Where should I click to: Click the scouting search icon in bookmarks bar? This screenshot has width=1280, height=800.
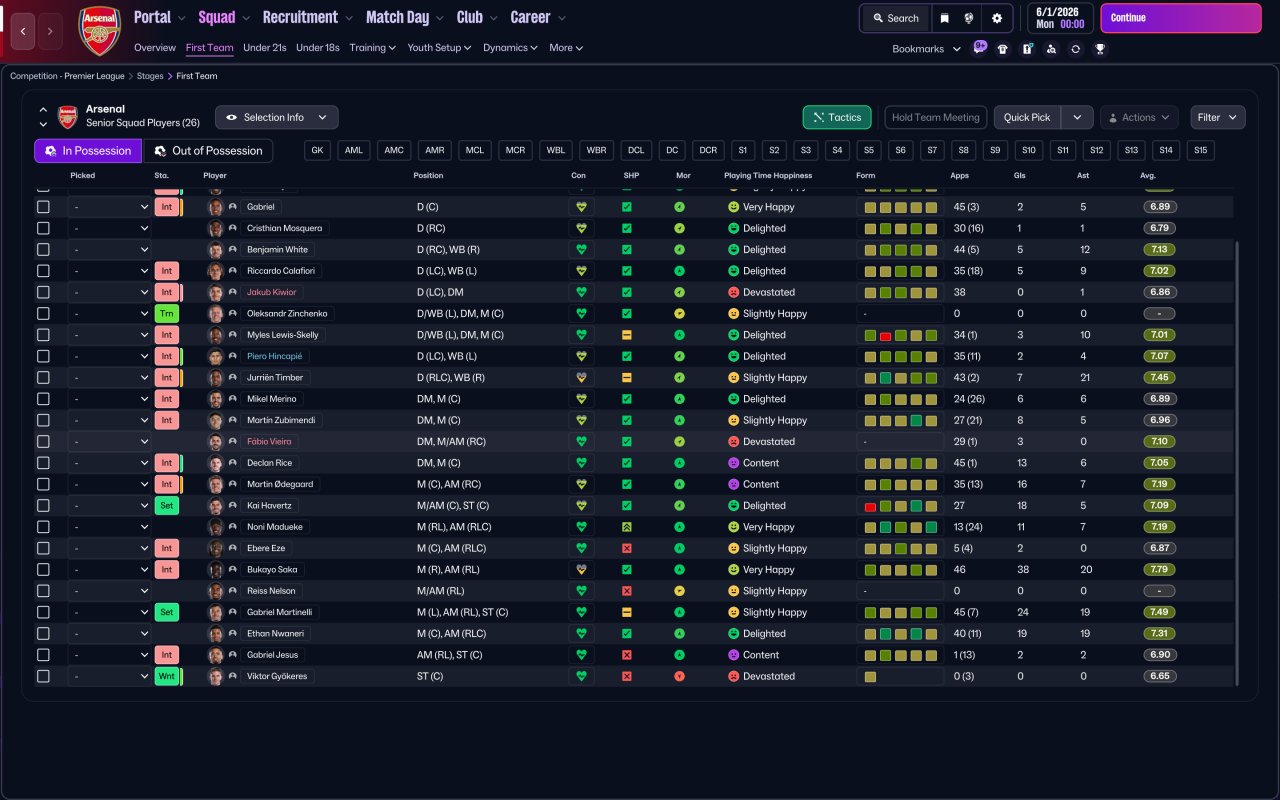1051,49
